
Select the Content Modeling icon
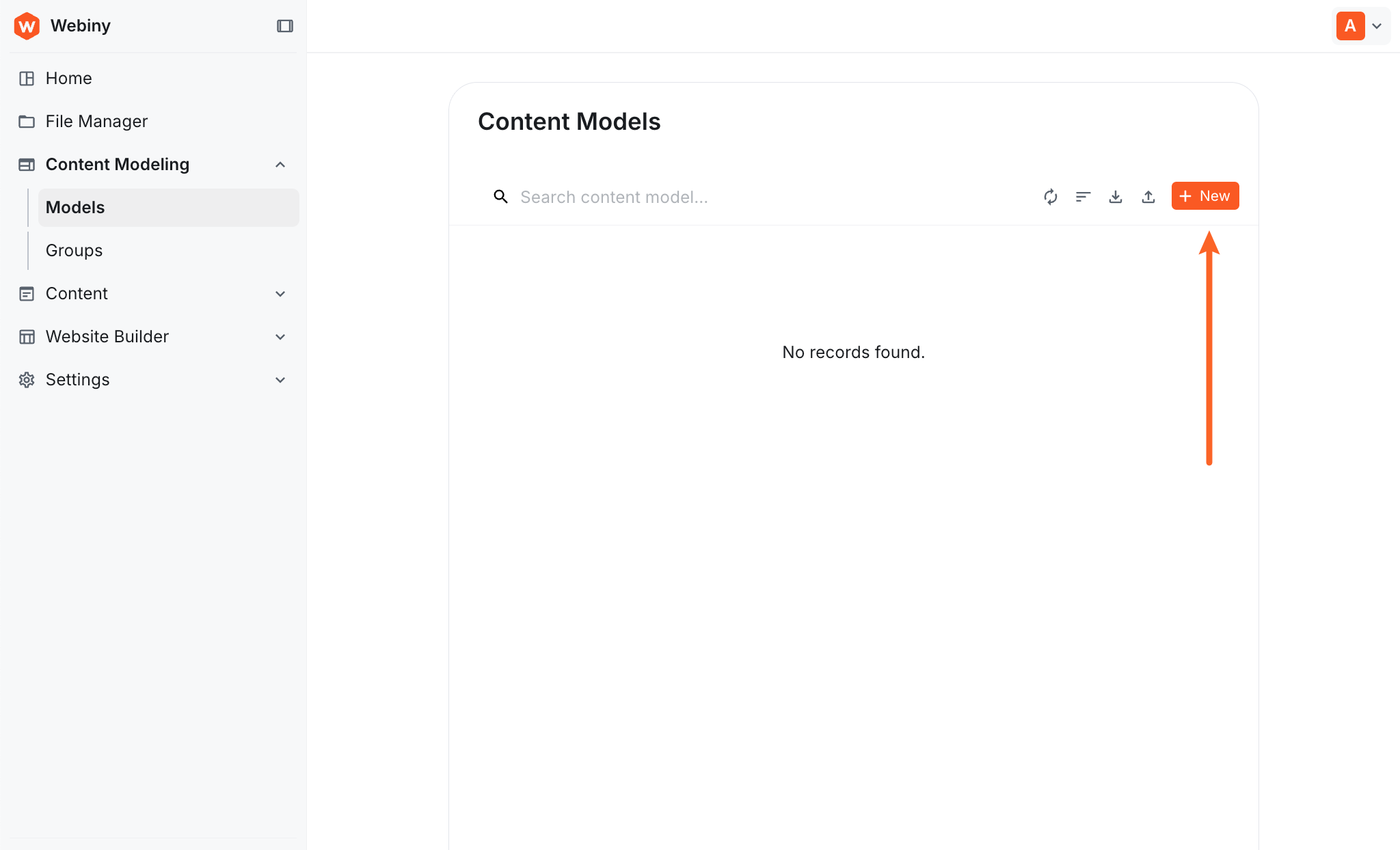pyautogui.click(x=27, y=164)
